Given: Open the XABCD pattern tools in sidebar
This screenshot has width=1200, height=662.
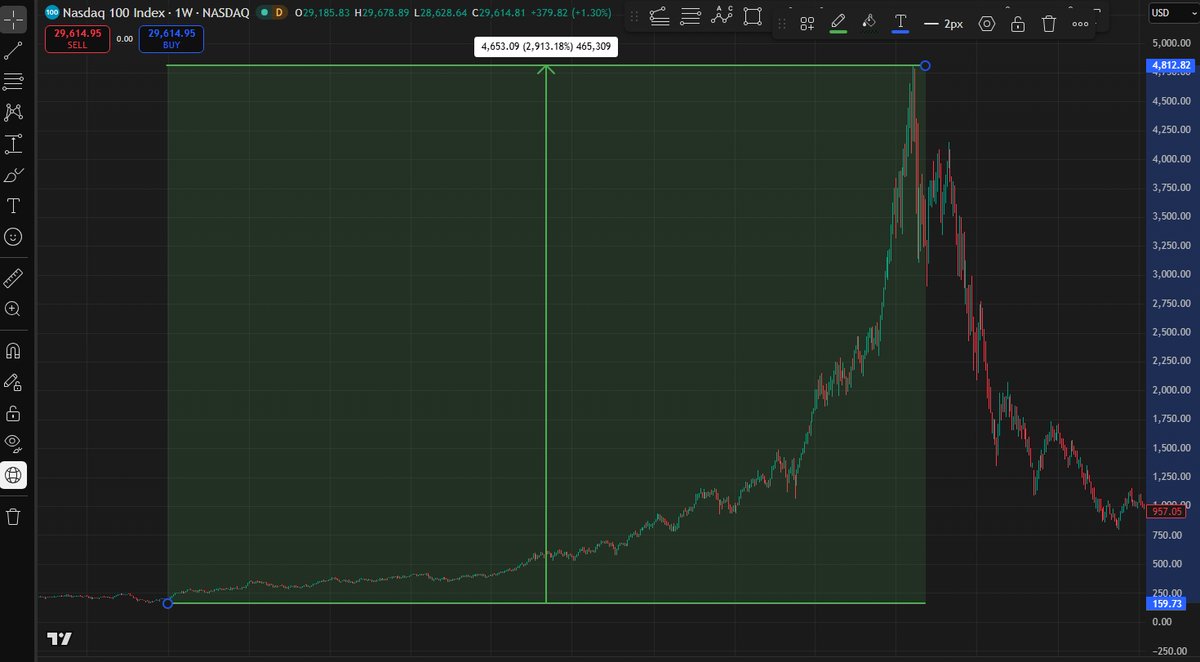Looking at the screenshot, I should tap(14, 113).
